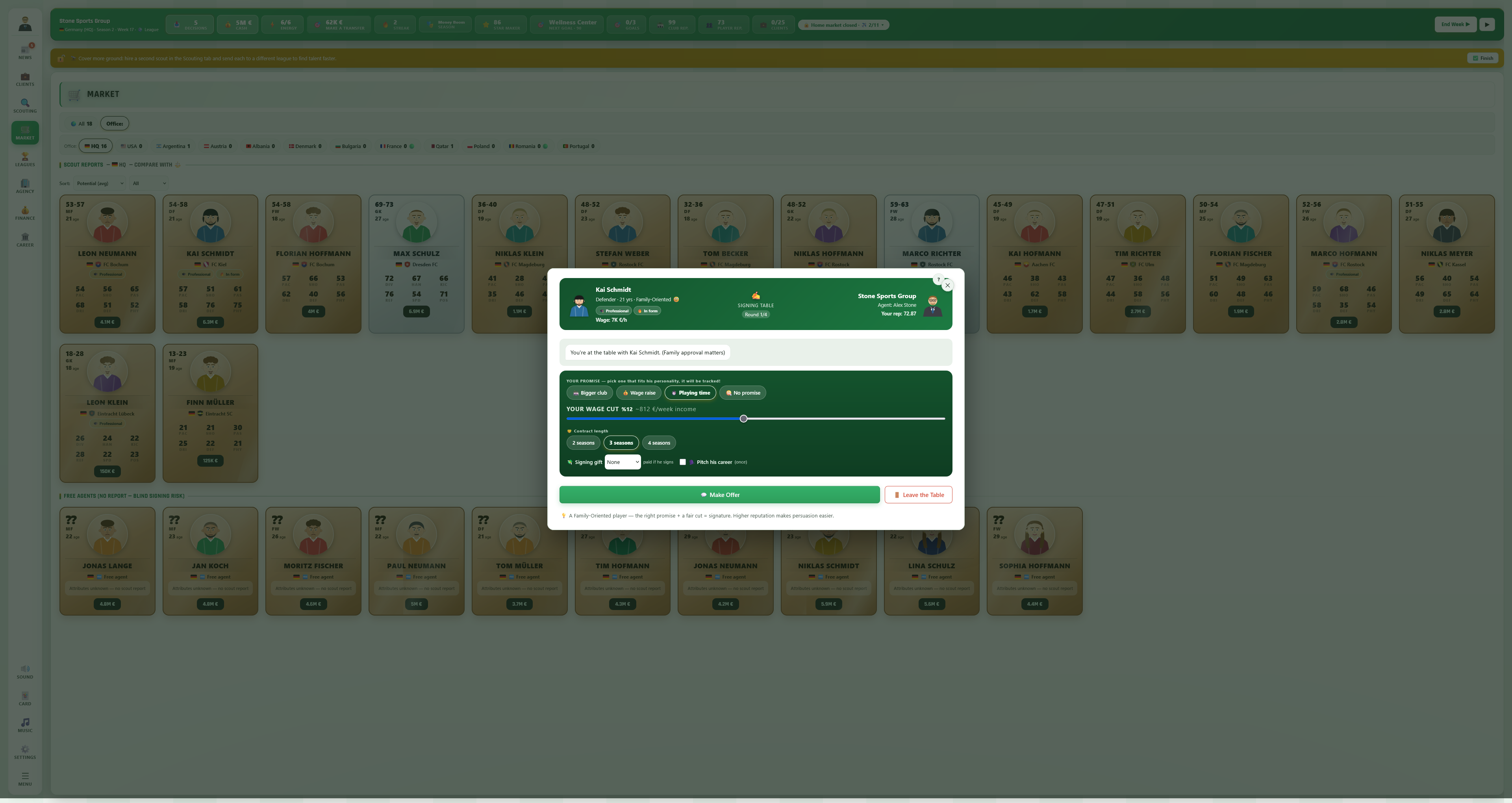Image resolution: width=1512 pixels, height=803 pixels.
Task: Open the Finance money bag icon
Action: [25, 213]
